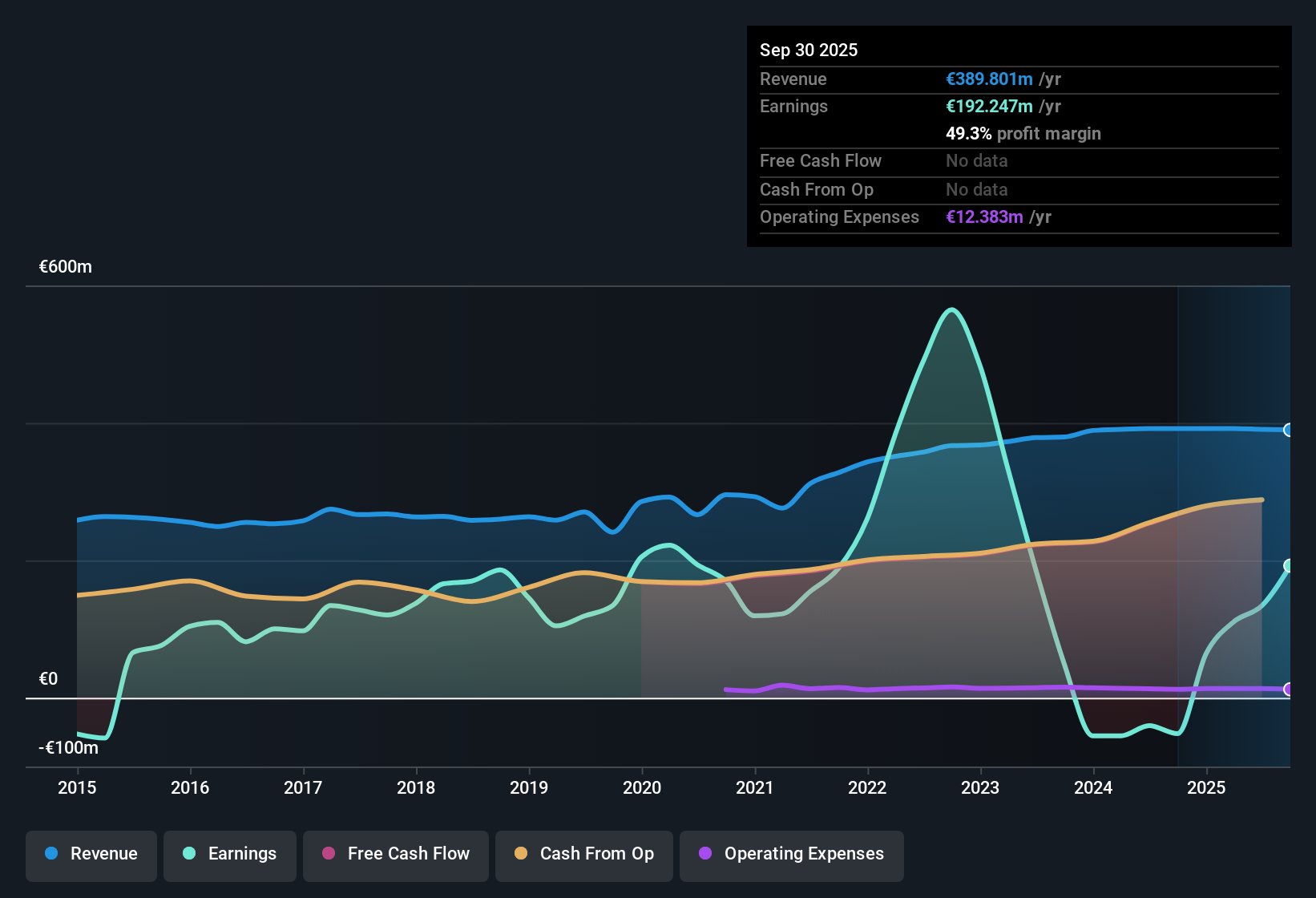Select the 2020 label on the timeline
1316x898 pixels.
(642, 787)
